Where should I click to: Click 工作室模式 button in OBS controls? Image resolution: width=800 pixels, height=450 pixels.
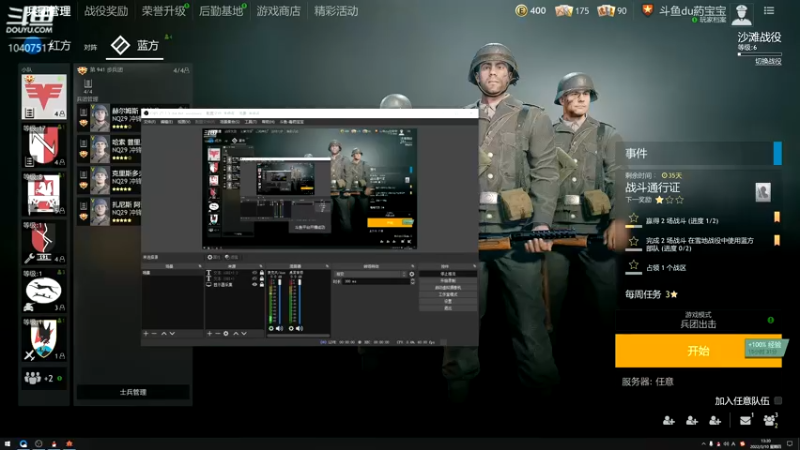(x=448, y=294)
